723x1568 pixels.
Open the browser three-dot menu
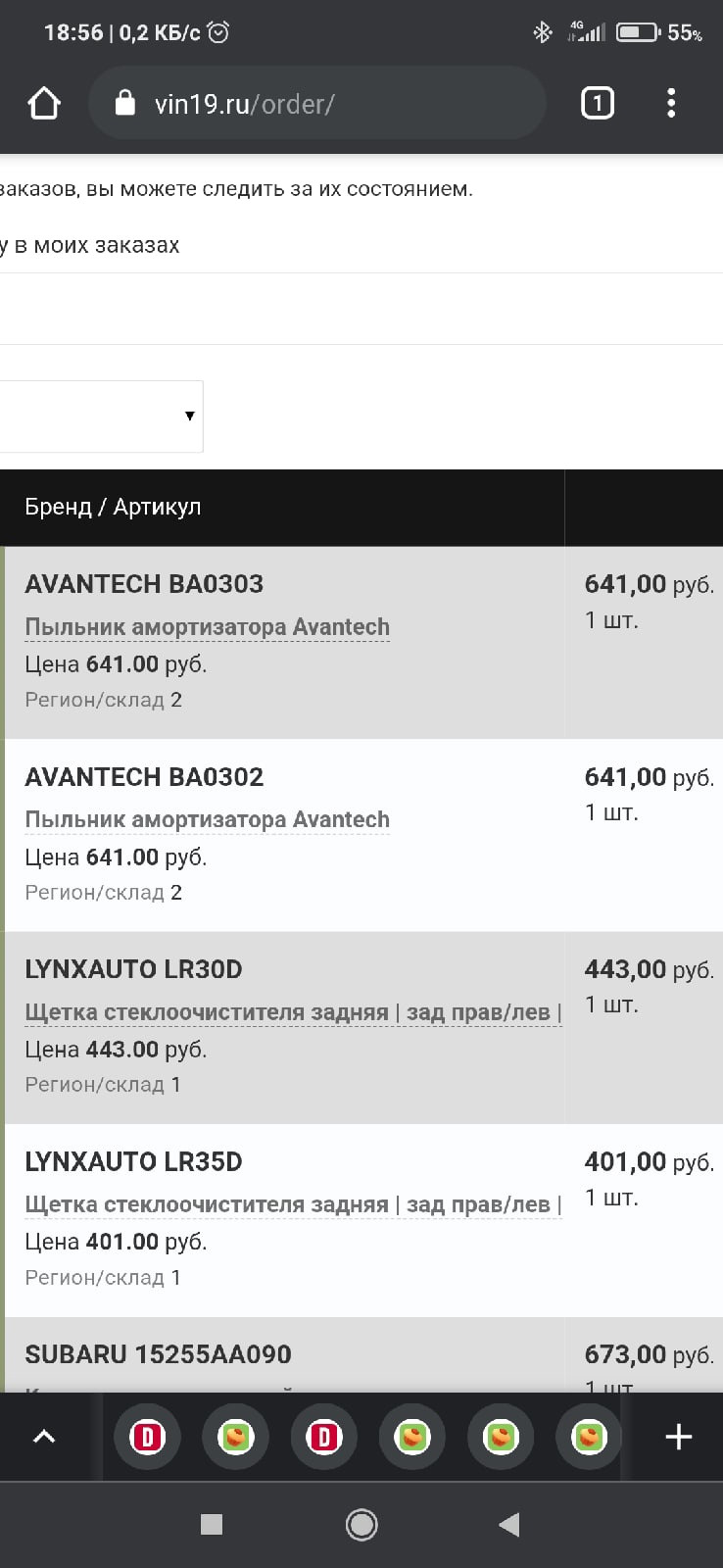(671, 103)
